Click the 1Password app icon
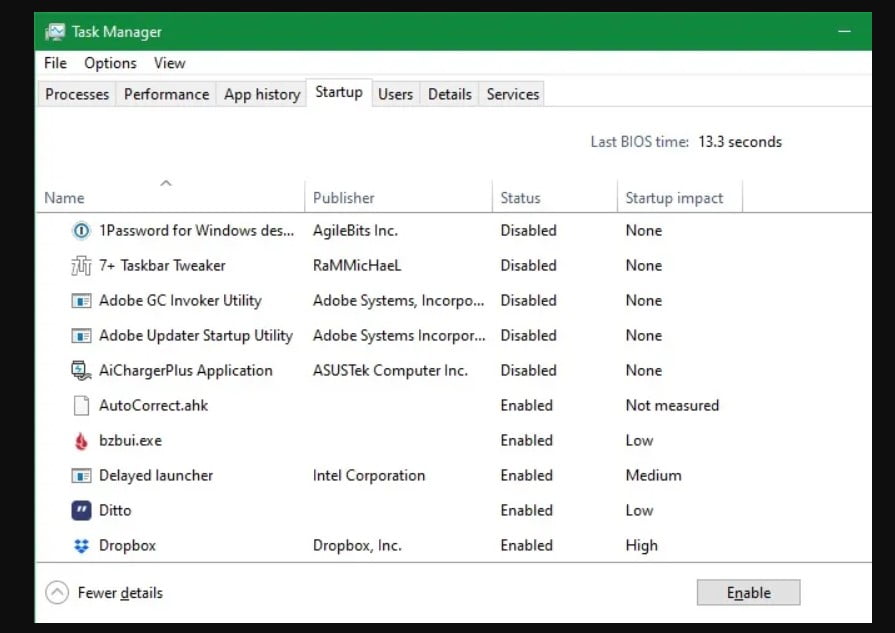Image resolution: width=895 pixels, height=633 pixels. click(81, 231)
